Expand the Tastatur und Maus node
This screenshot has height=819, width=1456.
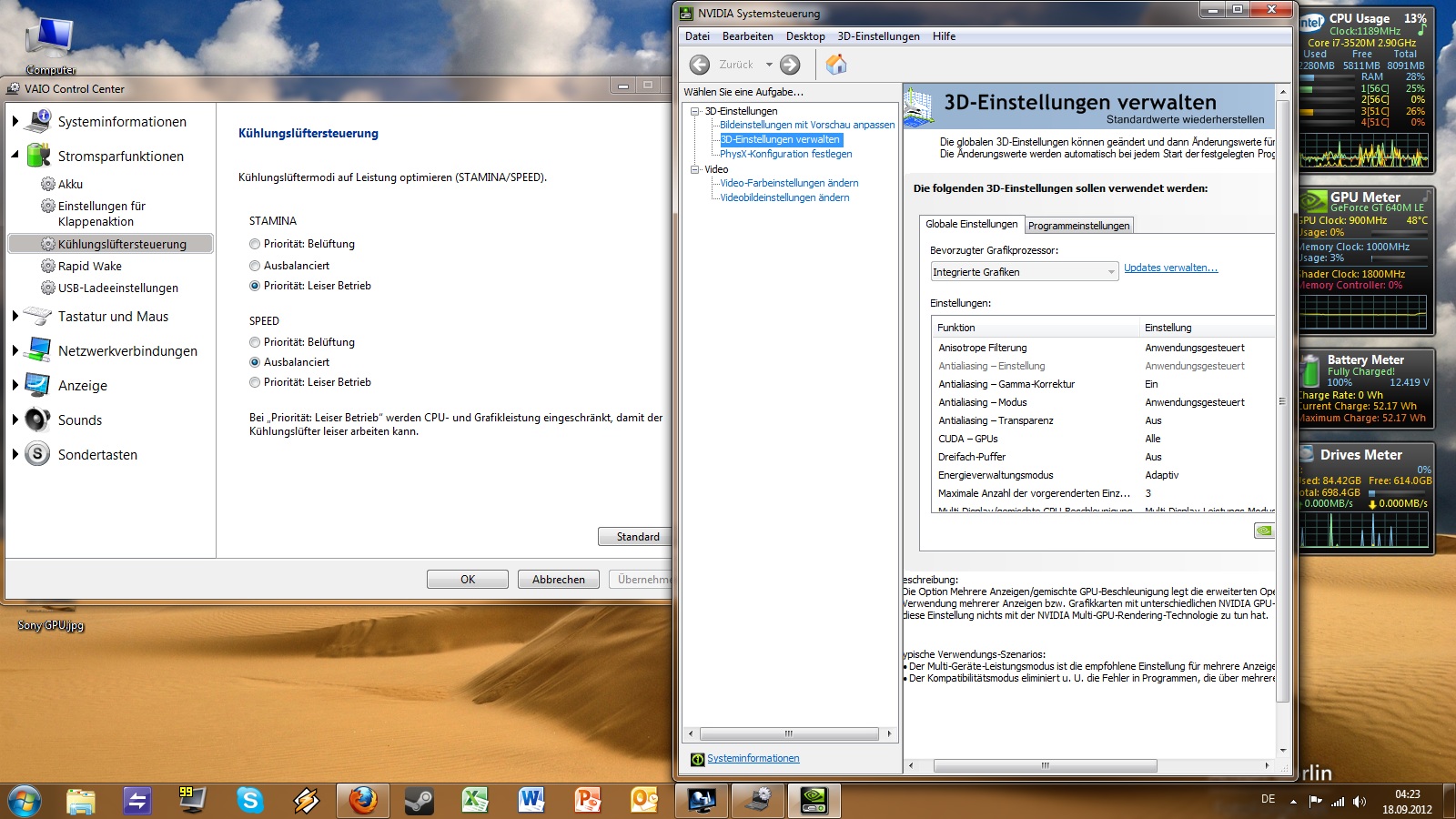click(15, 316)
